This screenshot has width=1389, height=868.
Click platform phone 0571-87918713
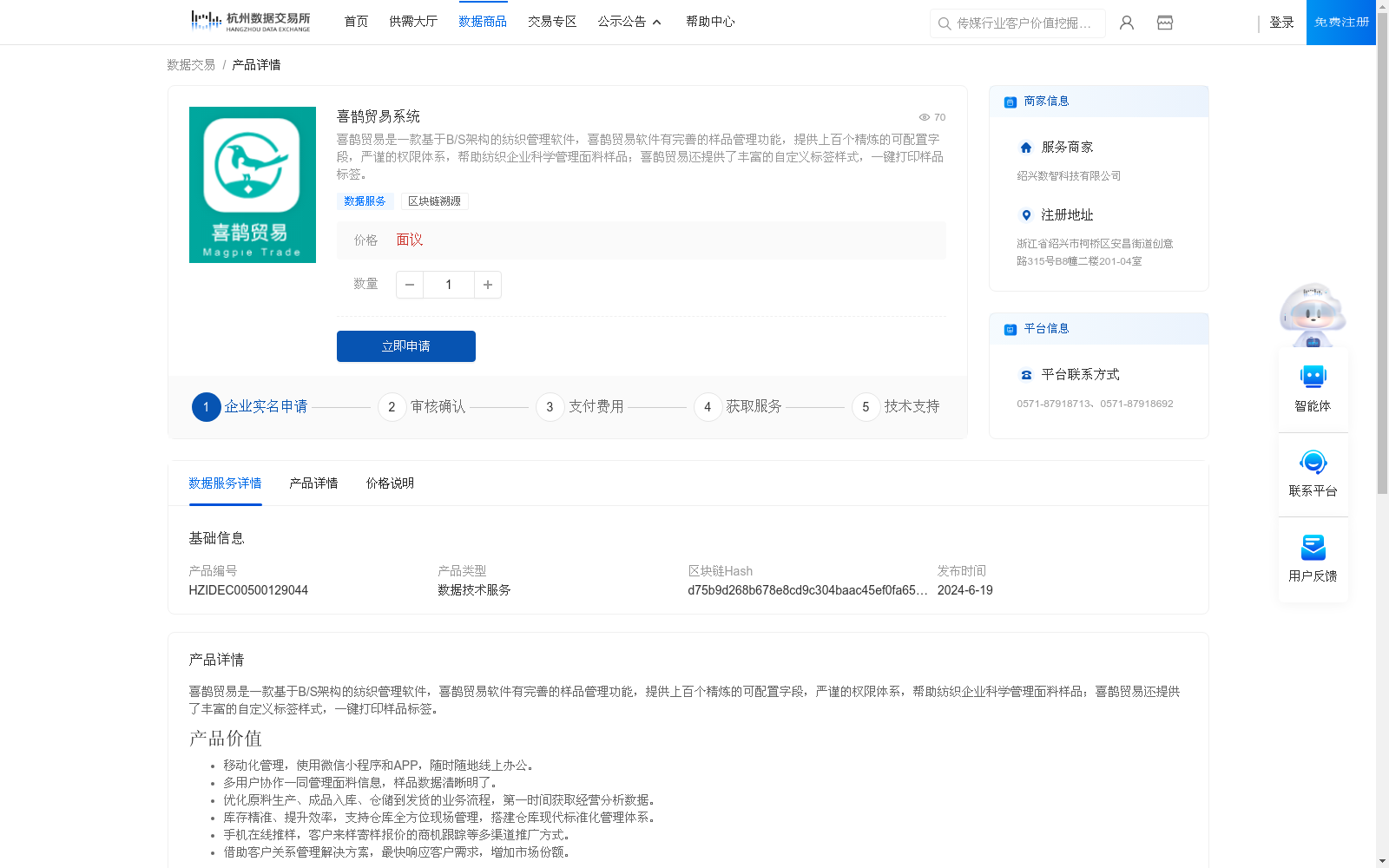pos(1055,404)
